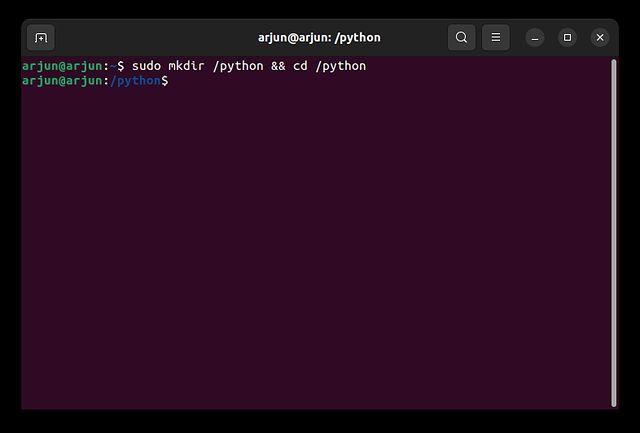The image size is (640, 433).
Task: Click the word 'sudo' in the command
Action: point(146,66)
